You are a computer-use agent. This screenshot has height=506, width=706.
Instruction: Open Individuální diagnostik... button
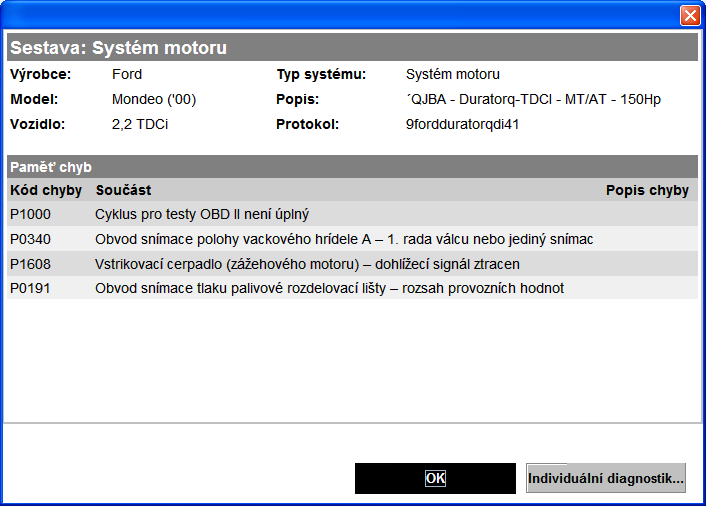(x=606, y=478)
